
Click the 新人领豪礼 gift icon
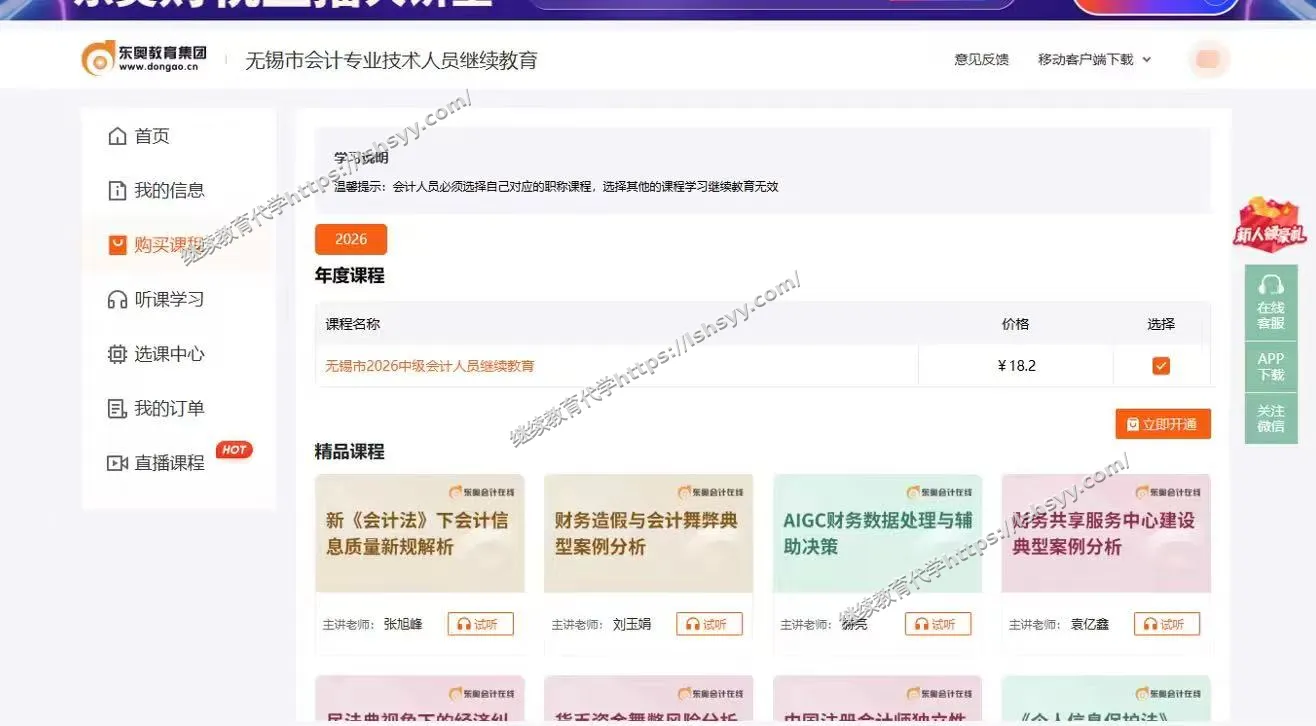1271,223
